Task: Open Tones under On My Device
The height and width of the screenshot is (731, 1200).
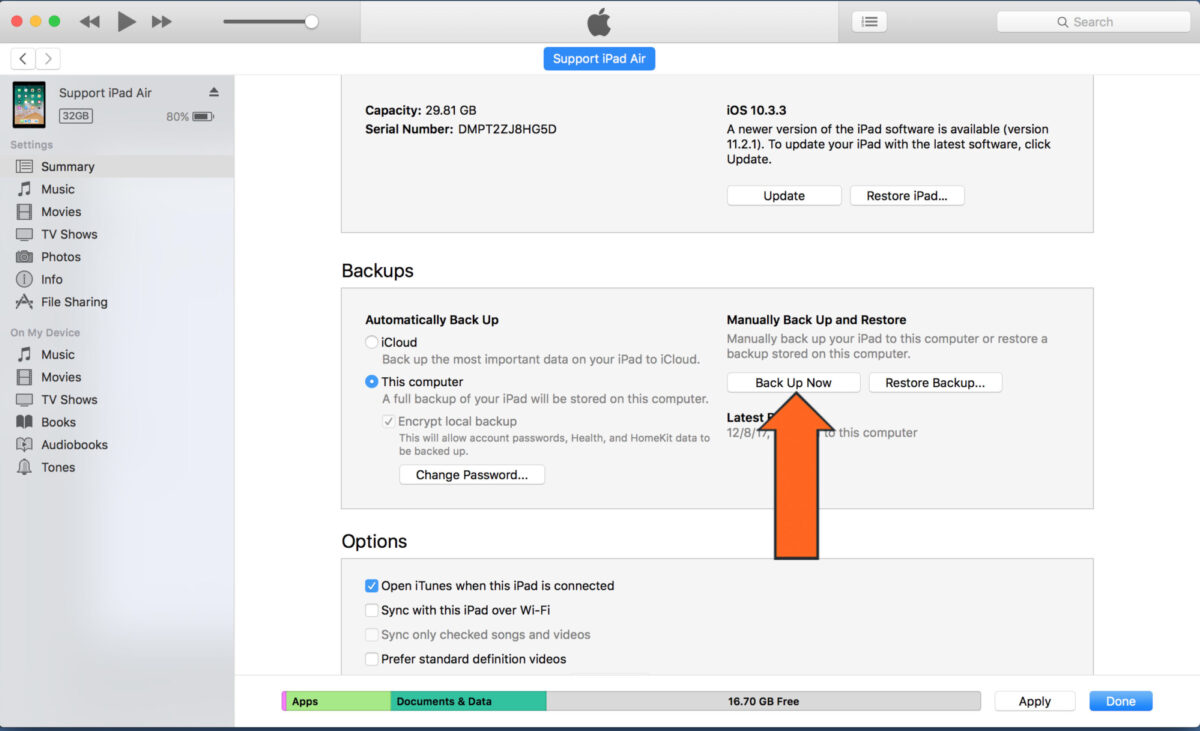Action: click(x=117, y=467)
